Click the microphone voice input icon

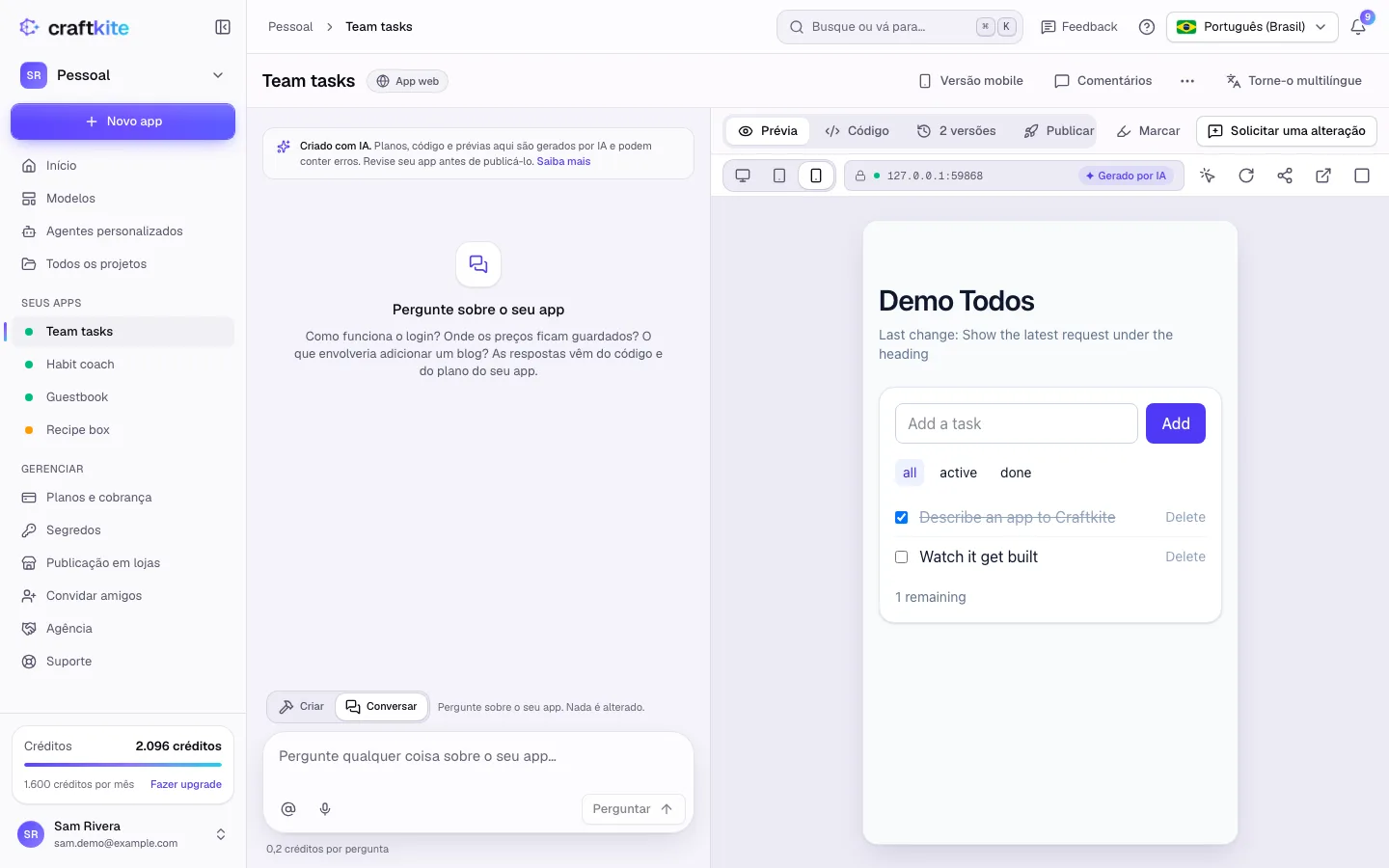point(325,809)
